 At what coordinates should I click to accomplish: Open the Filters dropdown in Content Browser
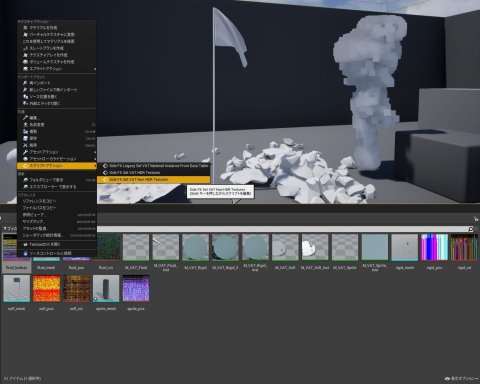[x=10, y=229]
